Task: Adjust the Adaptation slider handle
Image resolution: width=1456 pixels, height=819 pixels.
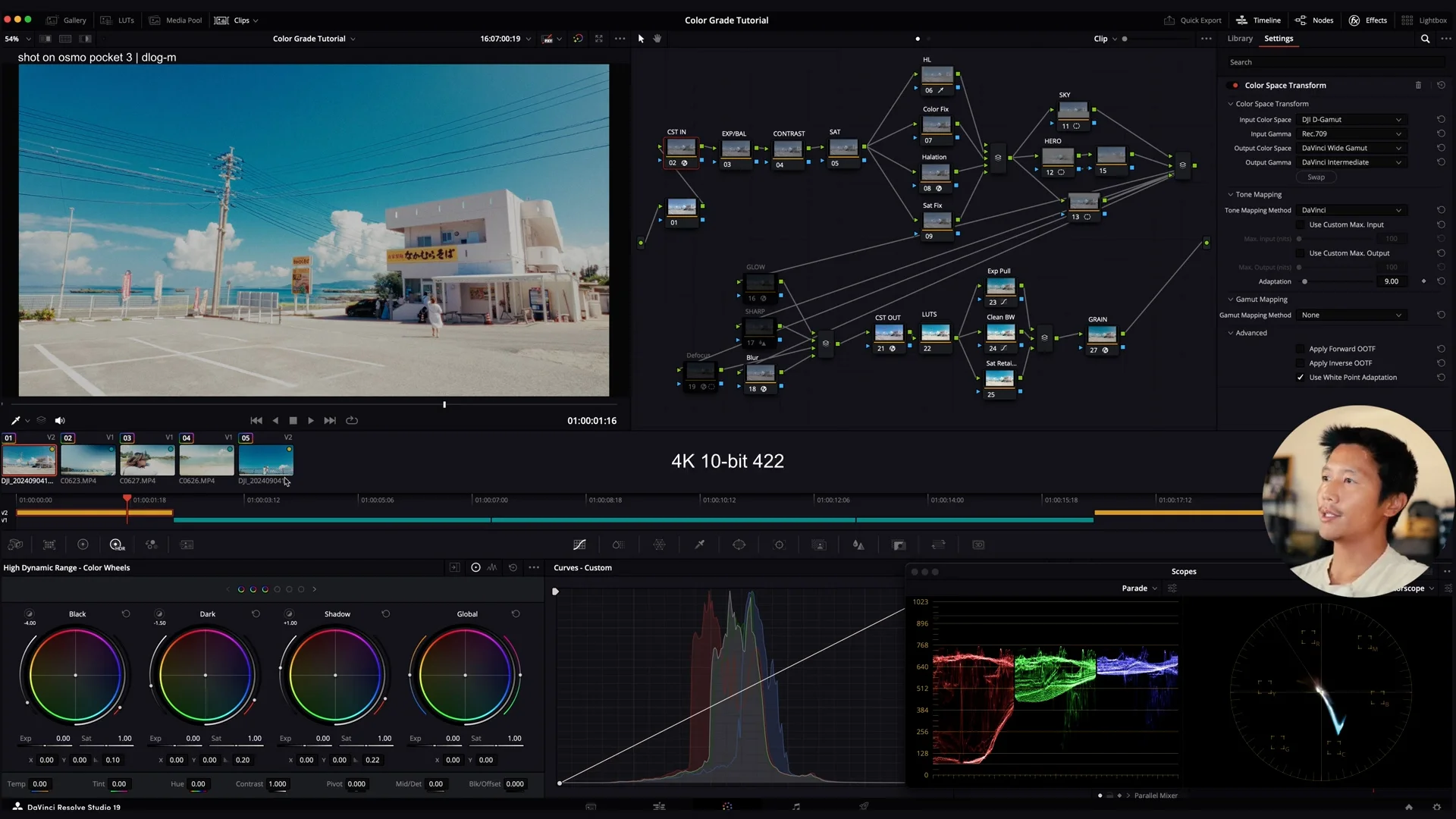Action: point(1304,281)
